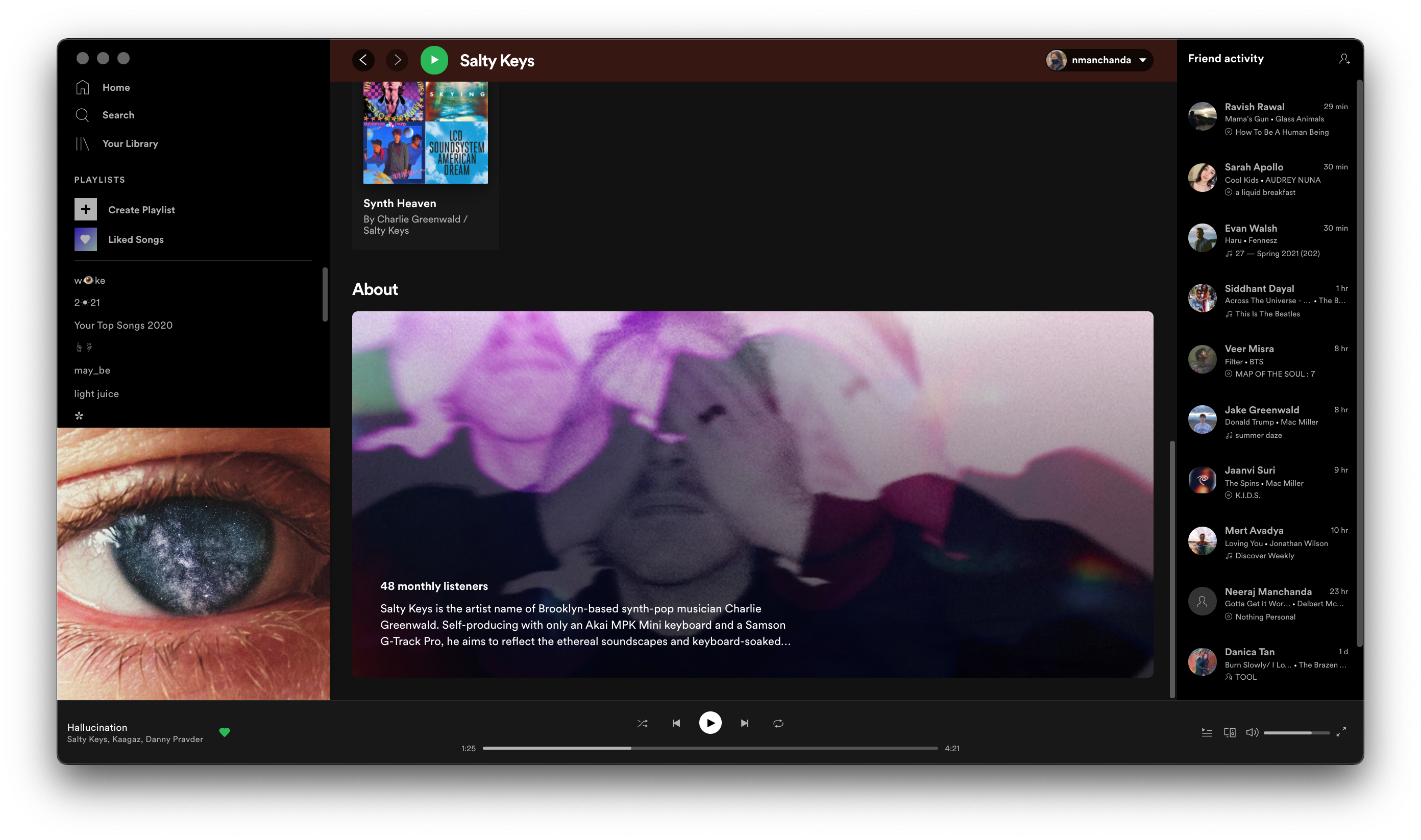Open Neeraj Manchanda's placeholder avatar
Viewport: 1421px width, 840px height.
pyautogui.click(x=1202, y=602)
